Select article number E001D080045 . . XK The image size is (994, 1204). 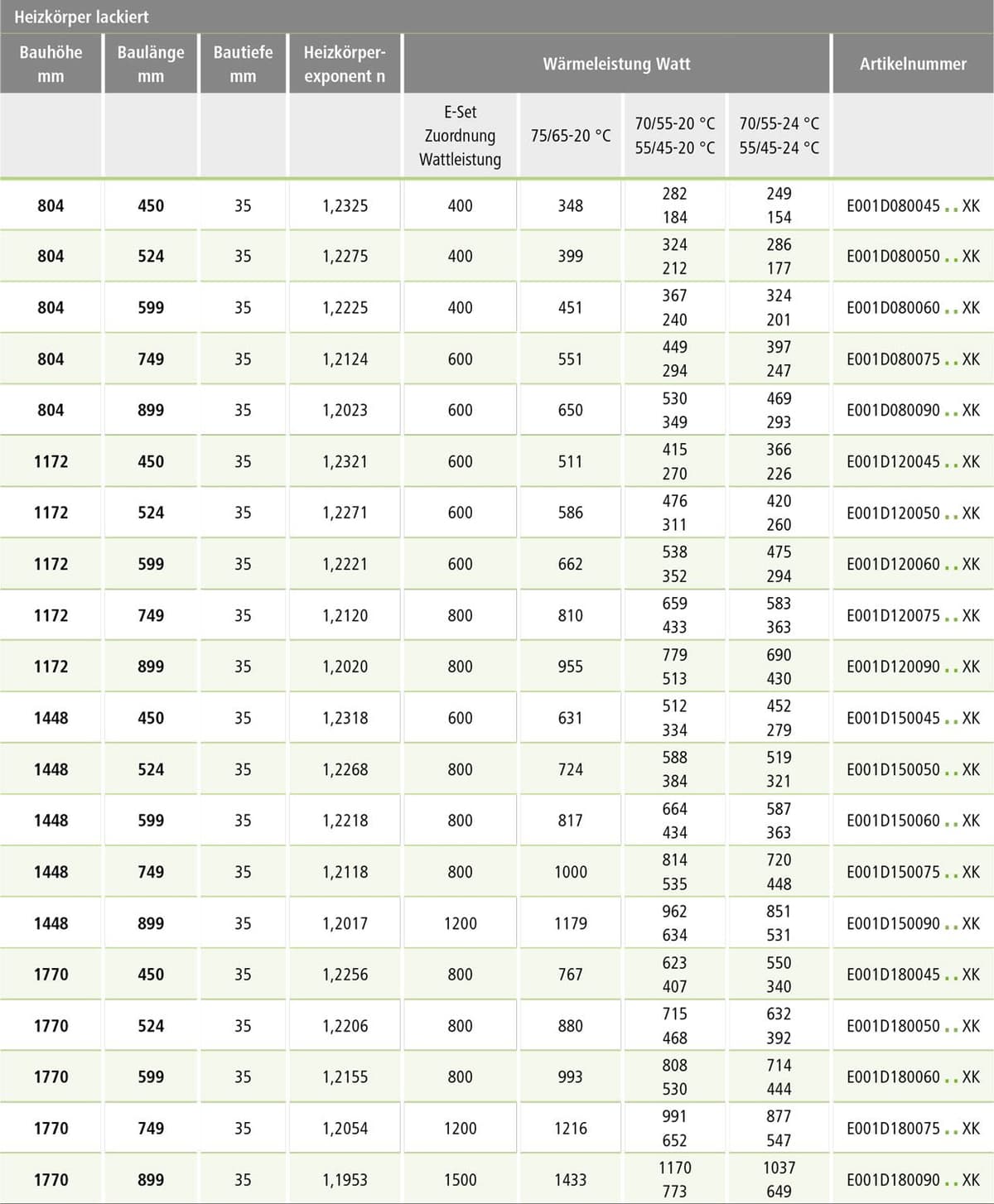(913, 205)
